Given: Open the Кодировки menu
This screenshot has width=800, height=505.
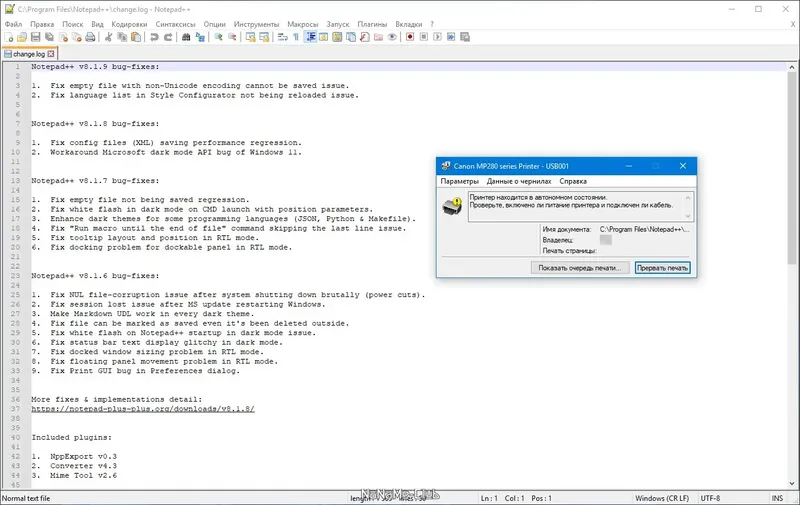Looking at the screenshot, I should 129,24.
